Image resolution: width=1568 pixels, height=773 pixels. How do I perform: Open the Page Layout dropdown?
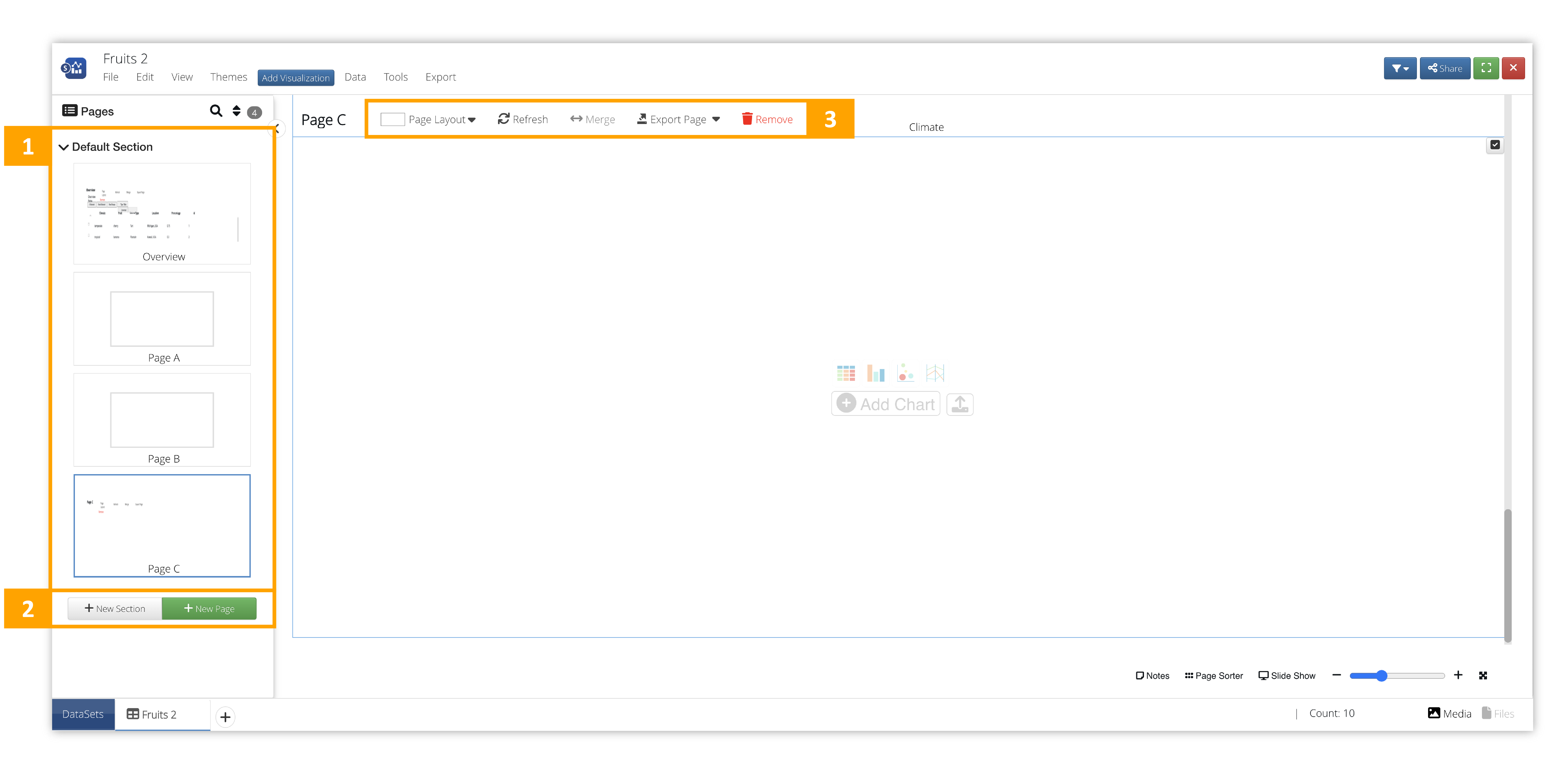[x=429, y=119]
